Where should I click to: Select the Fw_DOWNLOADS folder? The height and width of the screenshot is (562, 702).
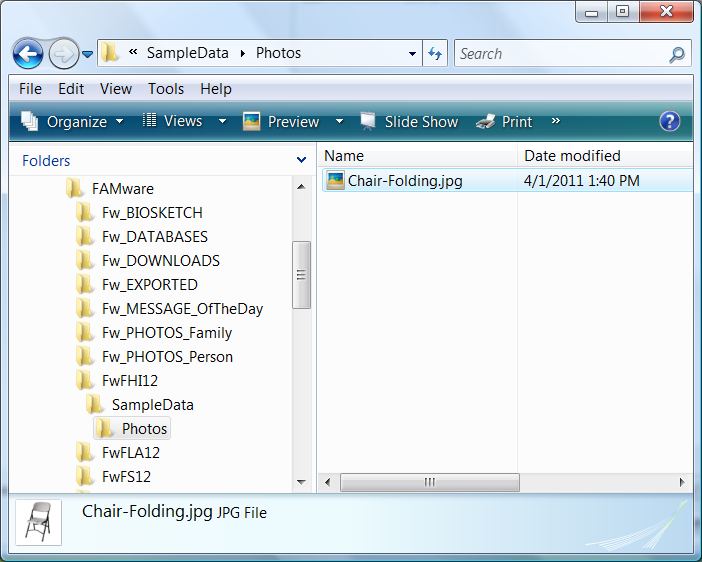(148, 261)
